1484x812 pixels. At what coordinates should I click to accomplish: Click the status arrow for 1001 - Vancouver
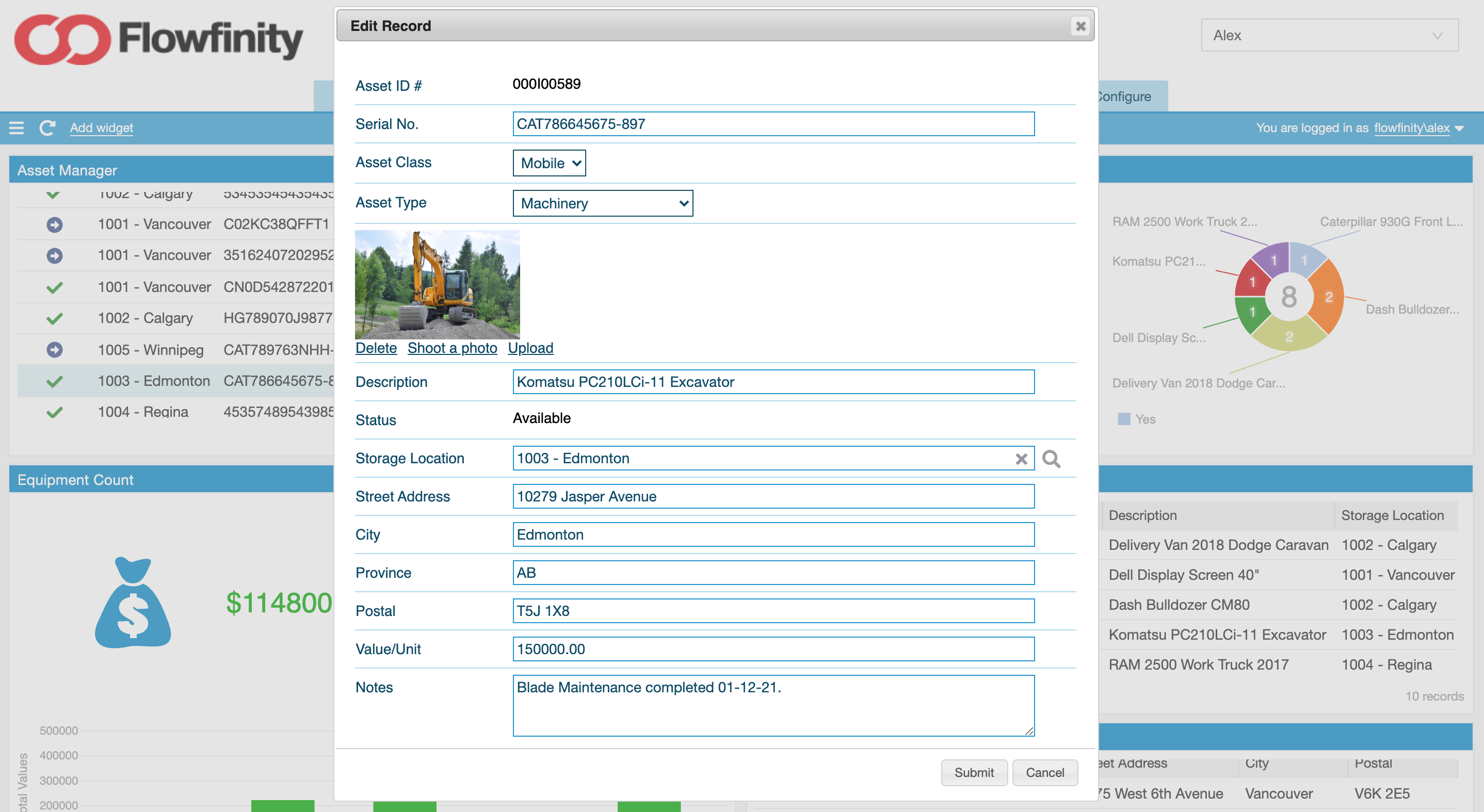pyautogui.click(x=54, y=224)
